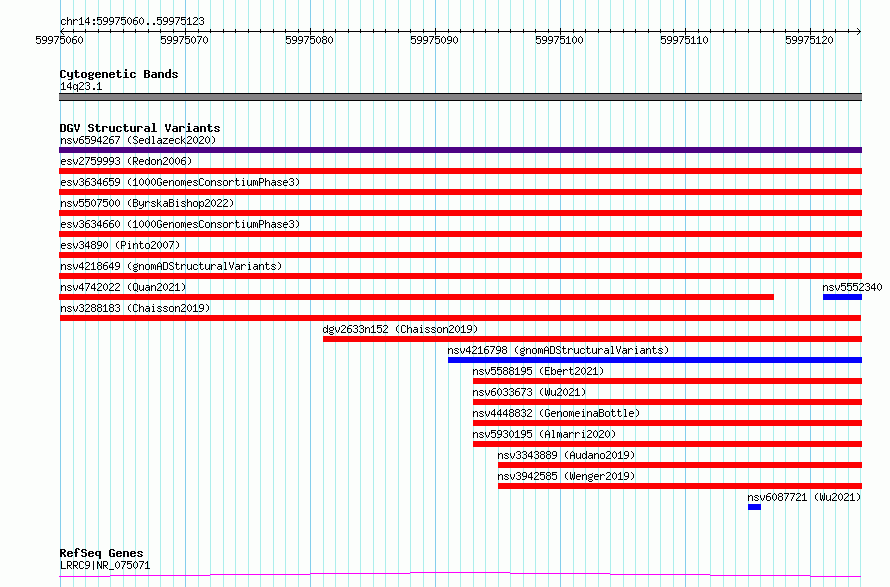Select variant nsv3288183 (Chaisson2019) label
Screen dimensions: 890x587
(135, 308)
